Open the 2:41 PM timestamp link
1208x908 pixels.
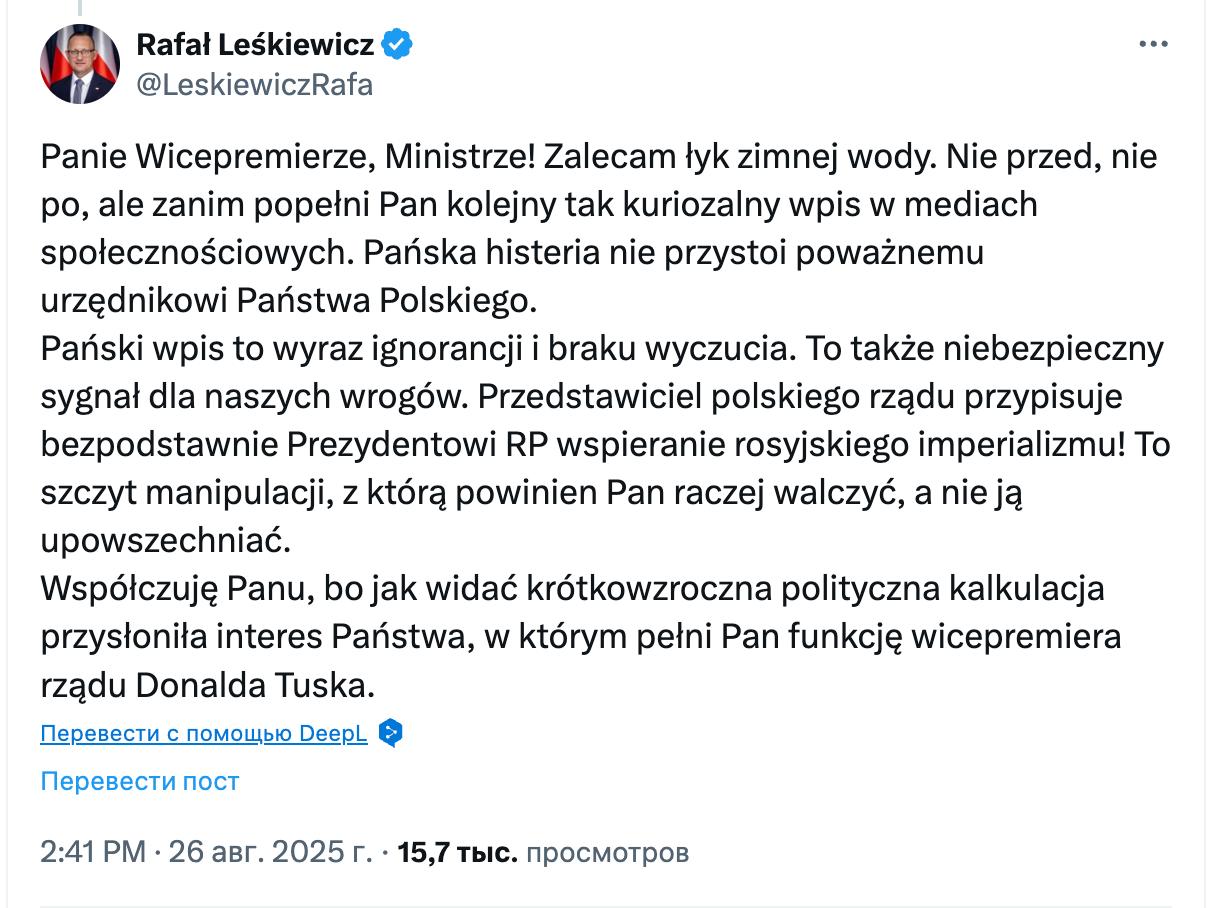click(x=93, y=853)
